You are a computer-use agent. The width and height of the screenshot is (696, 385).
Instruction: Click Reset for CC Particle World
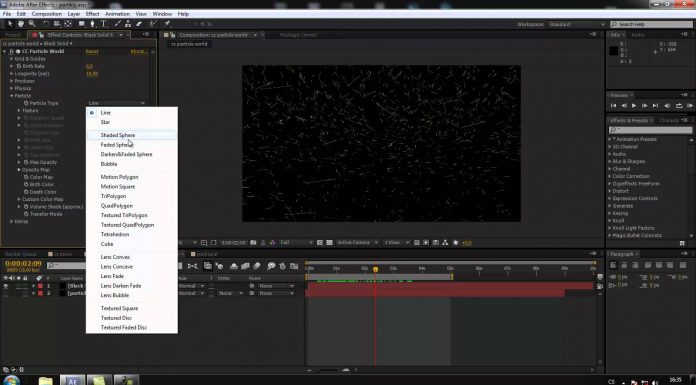click(92, 52)
